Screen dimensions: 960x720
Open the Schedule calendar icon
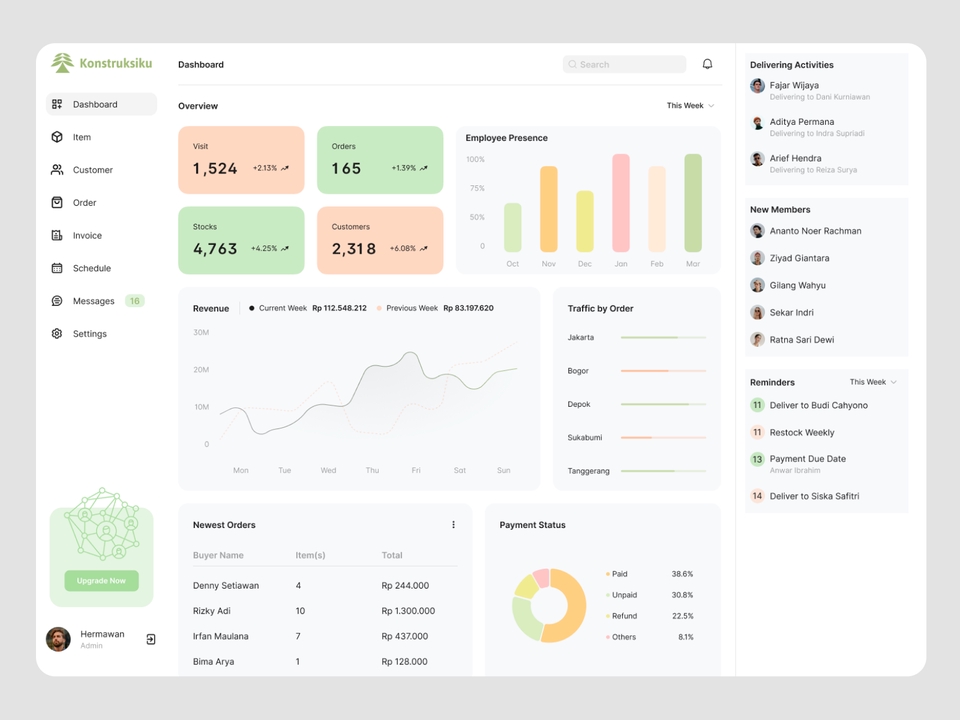point(57,268)
